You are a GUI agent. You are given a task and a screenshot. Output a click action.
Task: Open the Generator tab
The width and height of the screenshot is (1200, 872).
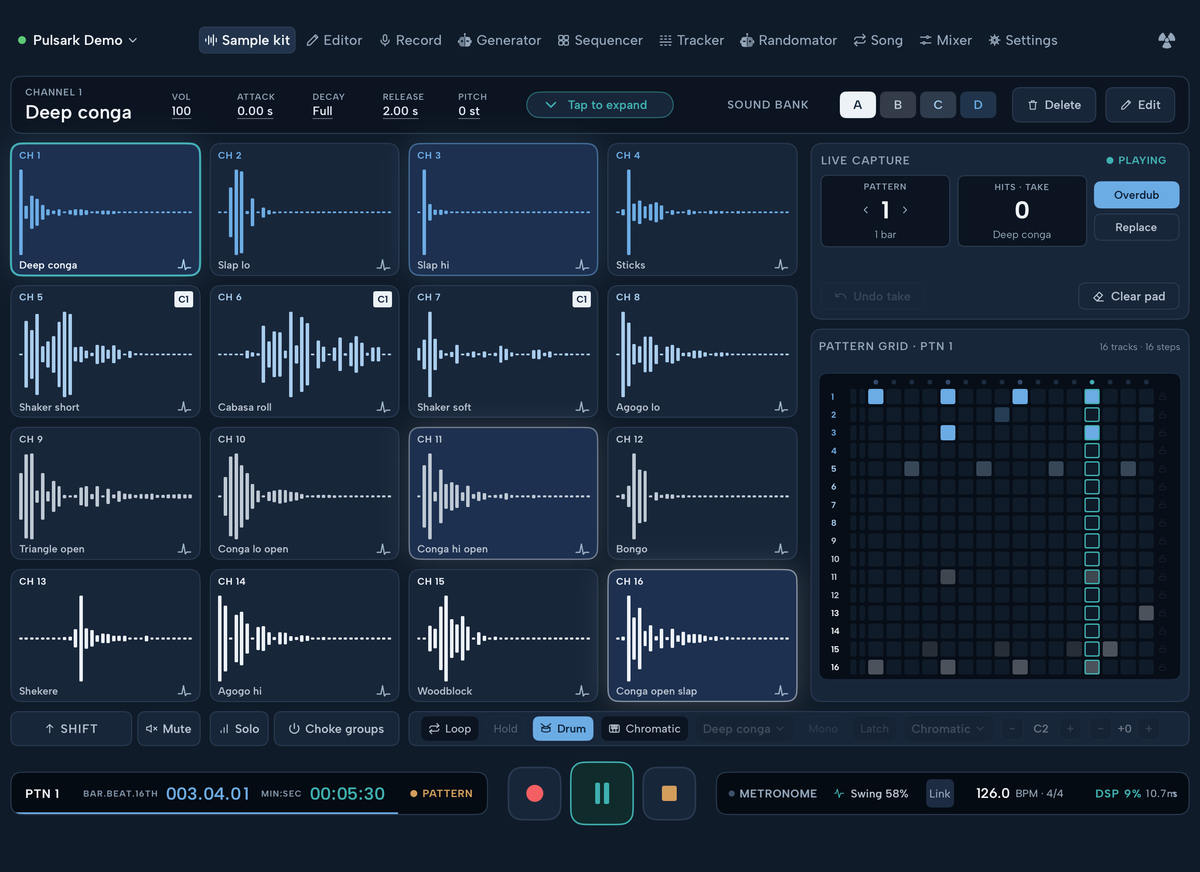tap(499, 40)
